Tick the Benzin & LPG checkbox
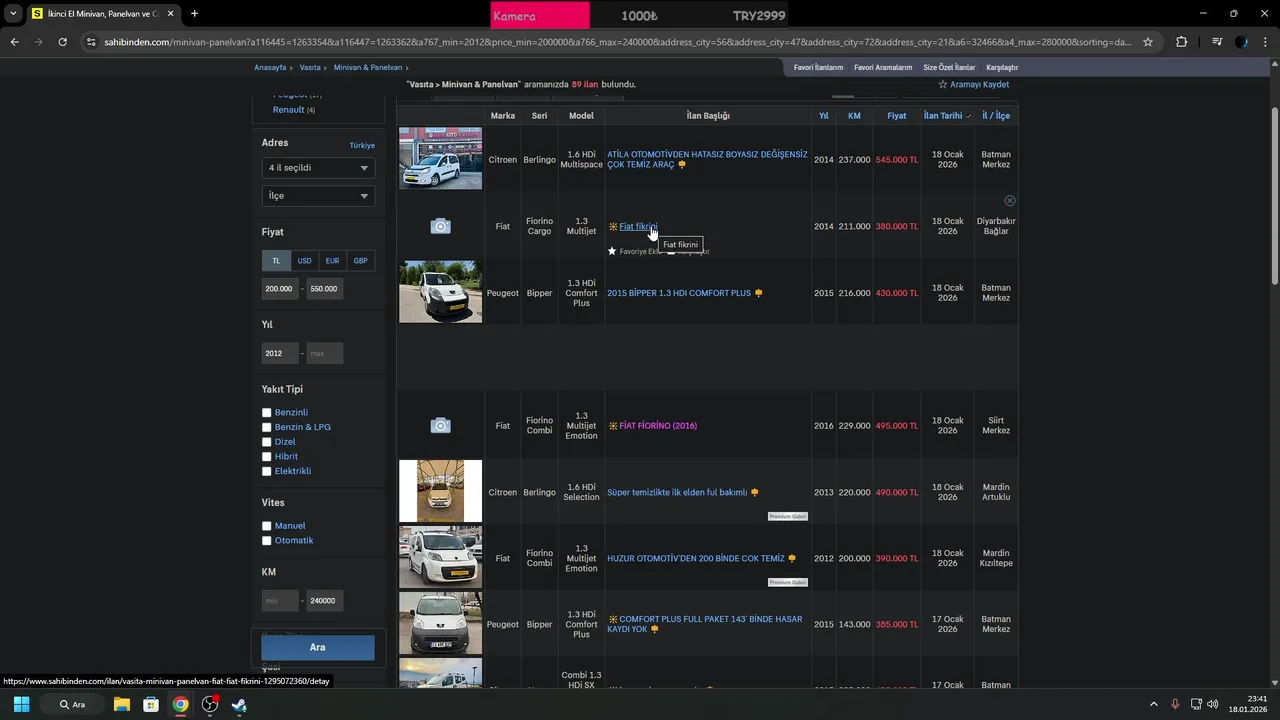1280x720 pixels. coord(267,427)
